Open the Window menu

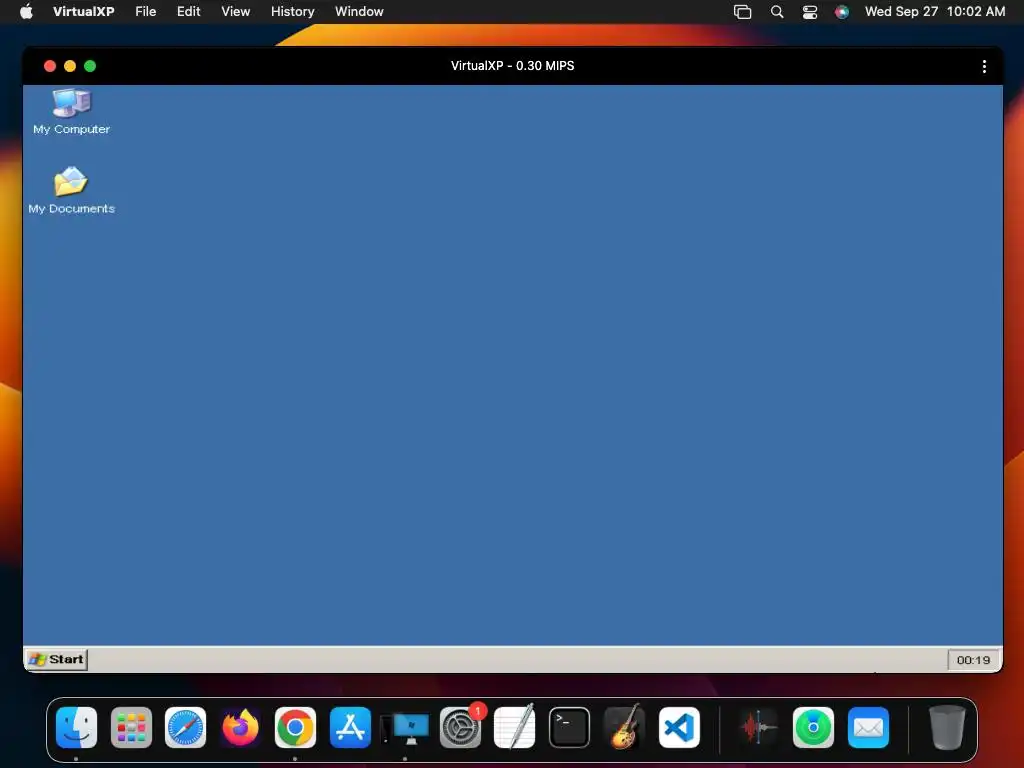pyautogui.click(x=359, y=11)
